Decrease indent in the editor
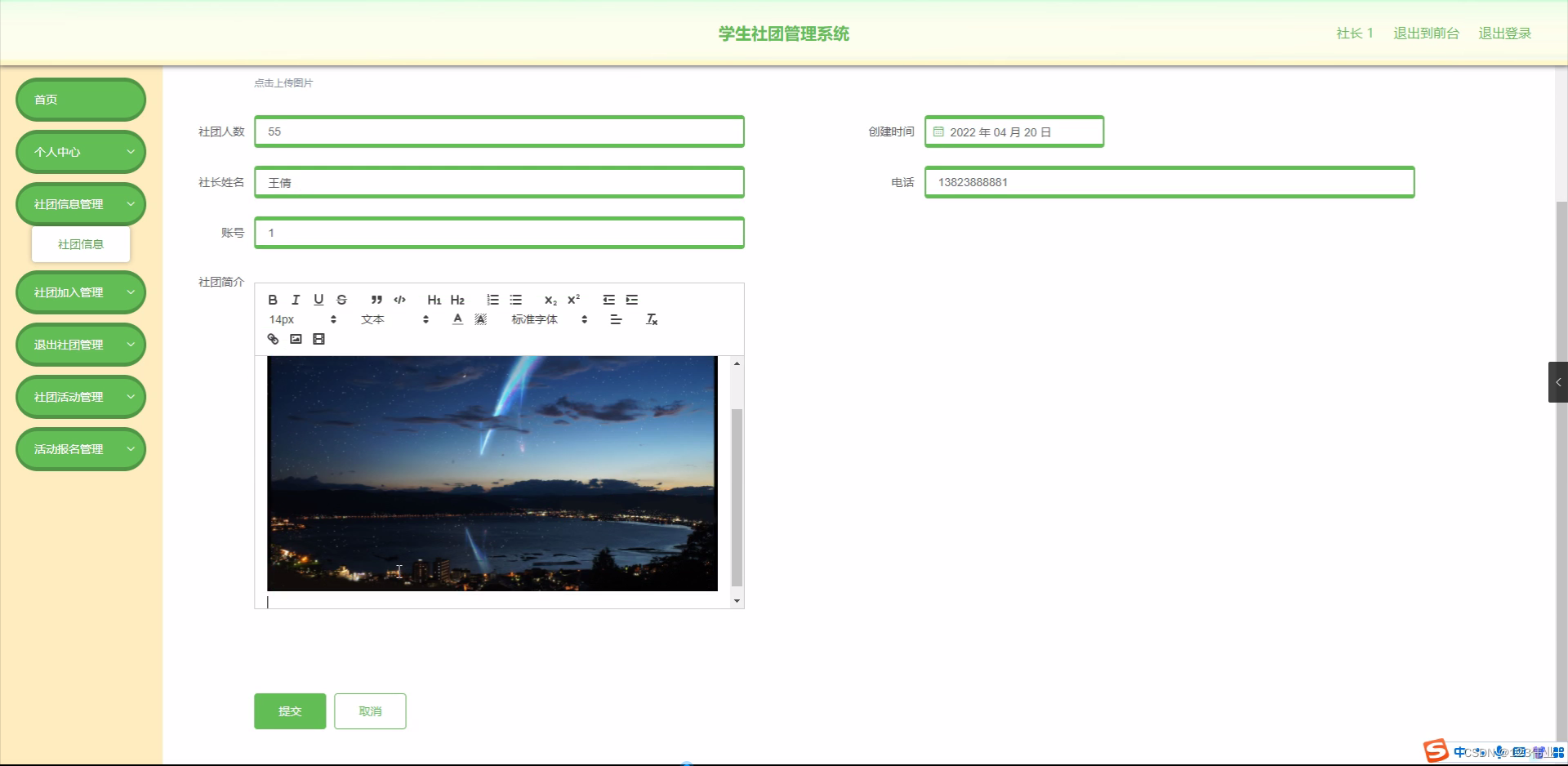Screen dimensions: 1568x766 (608, 300)
